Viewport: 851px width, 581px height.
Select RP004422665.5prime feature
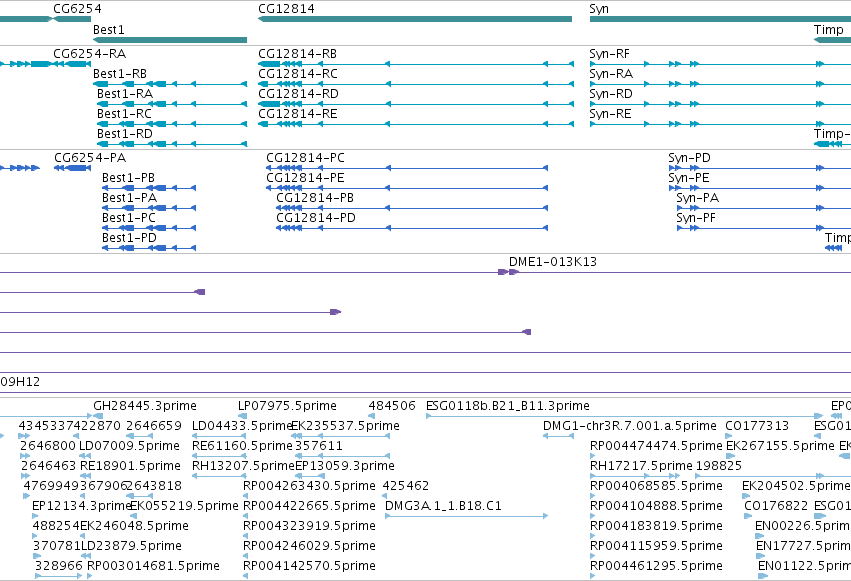point(246,516)
